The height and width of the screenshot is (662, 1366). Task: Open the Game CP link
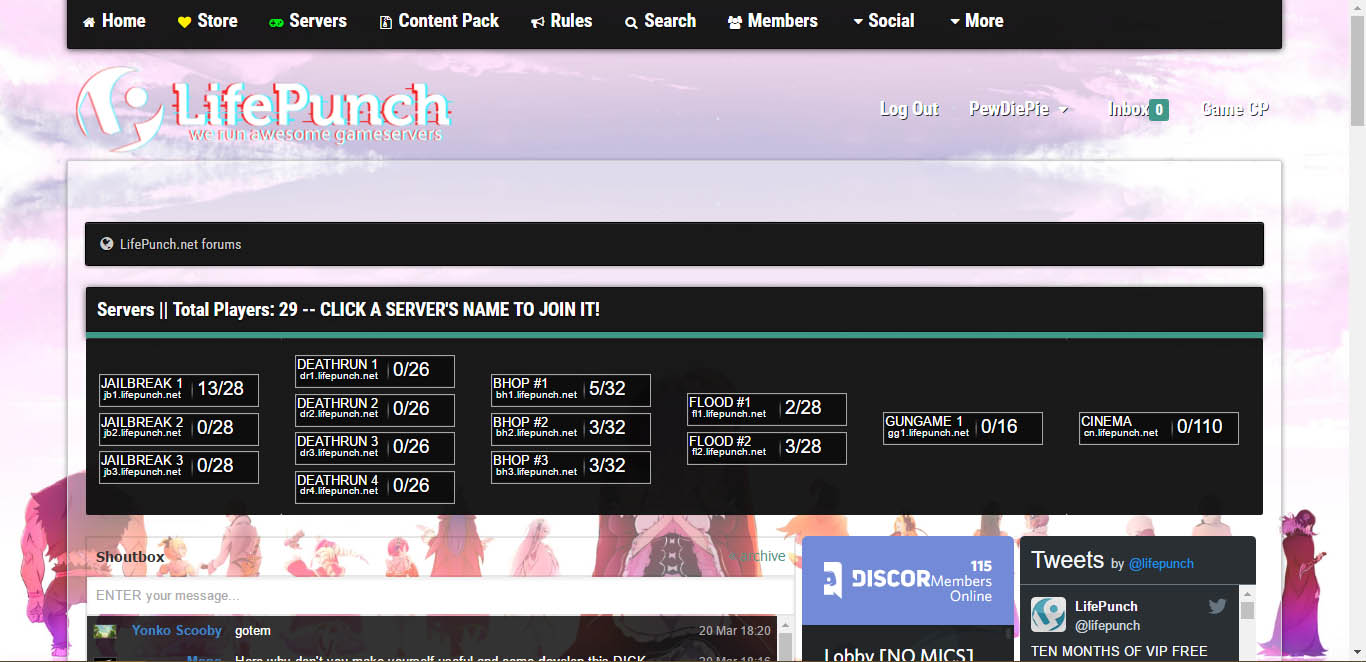tap(1235, 109)
